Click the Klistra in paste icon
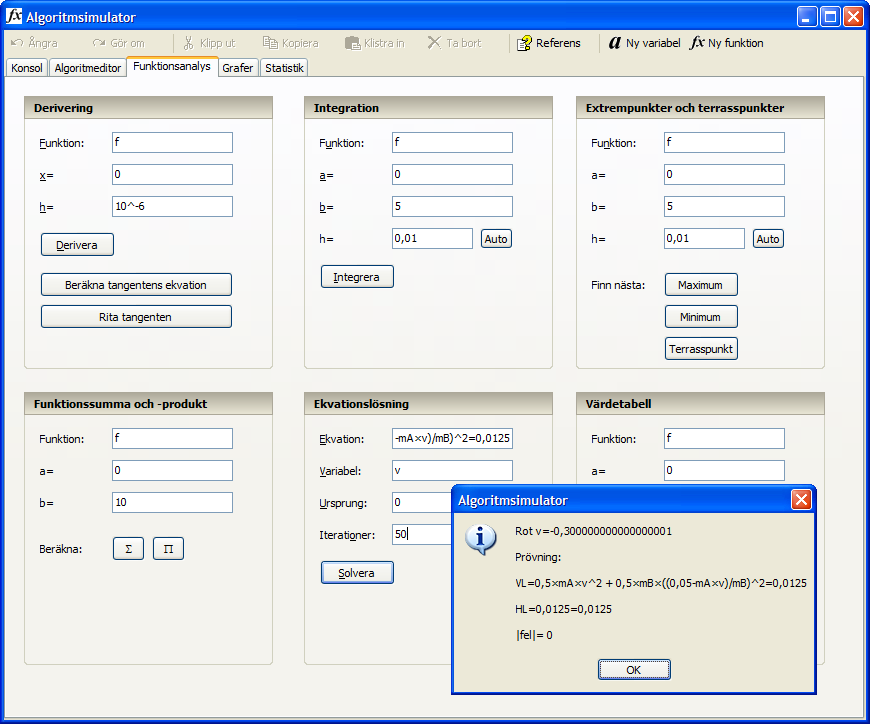The height and width of the screenshot is (724, 870). point(352,43)
